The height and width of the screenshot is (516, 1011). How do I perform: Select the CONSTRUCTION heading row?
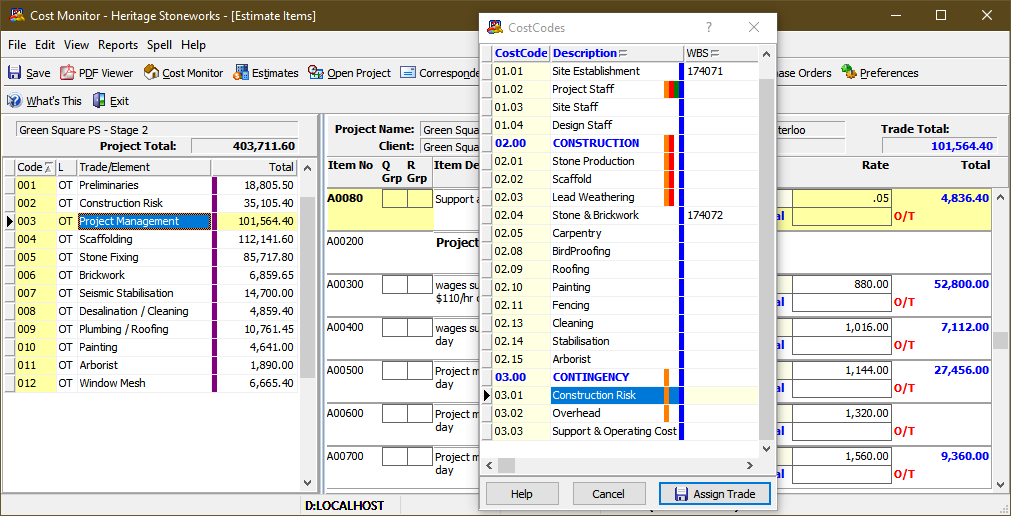tap(620, 143)
